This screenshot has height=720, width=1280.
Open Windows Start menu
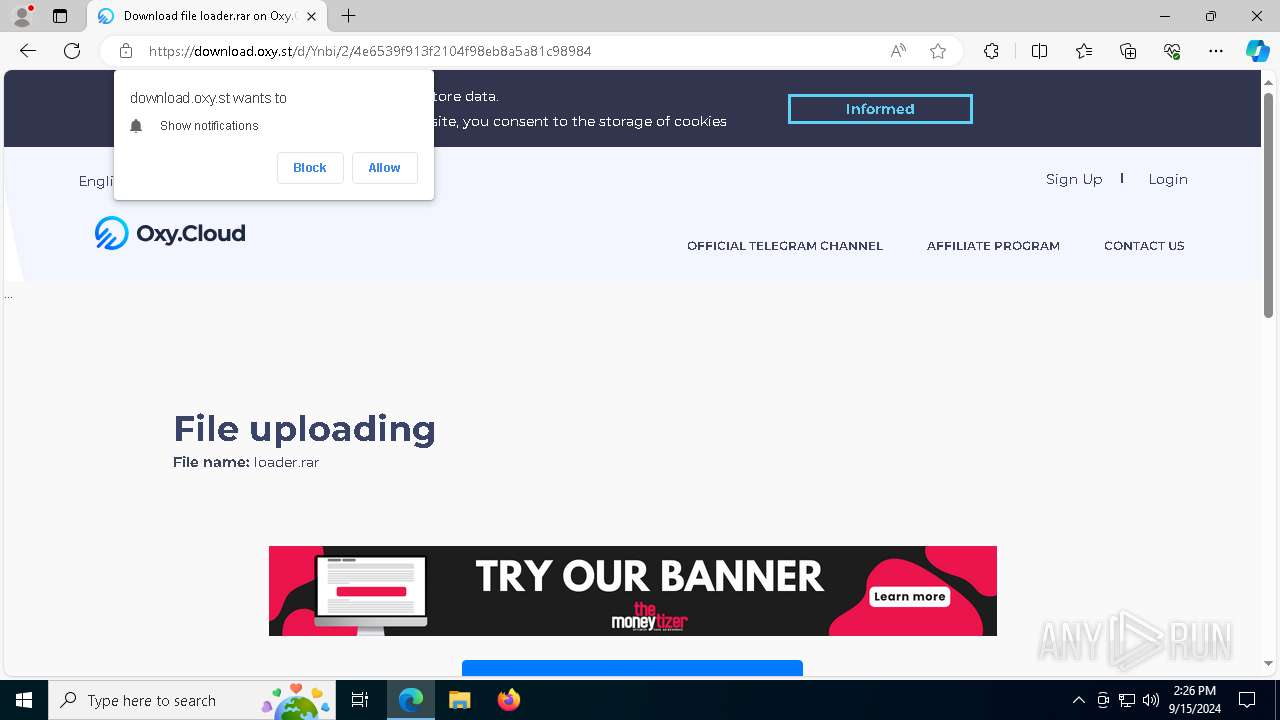click(x=24, y=700)
